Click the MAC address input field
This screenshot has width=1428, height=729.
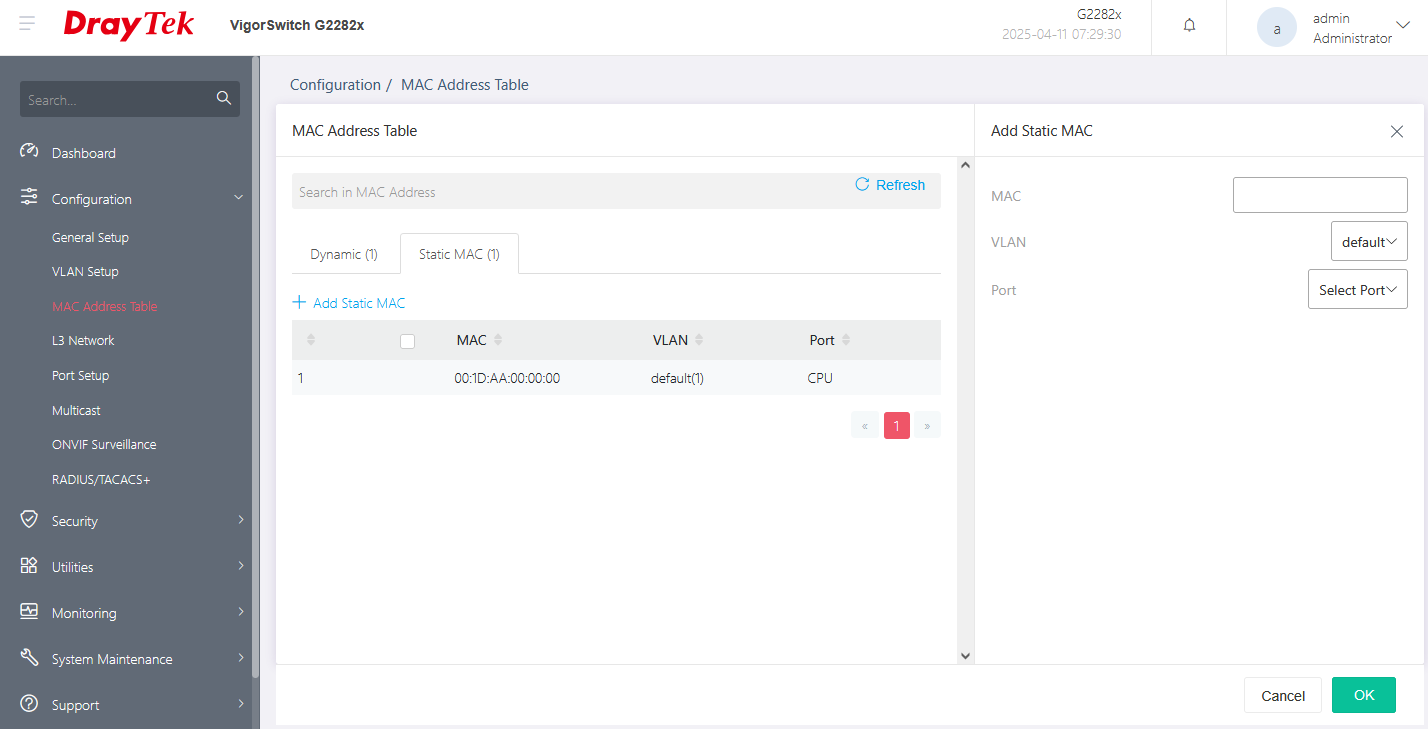[1319, 195]
